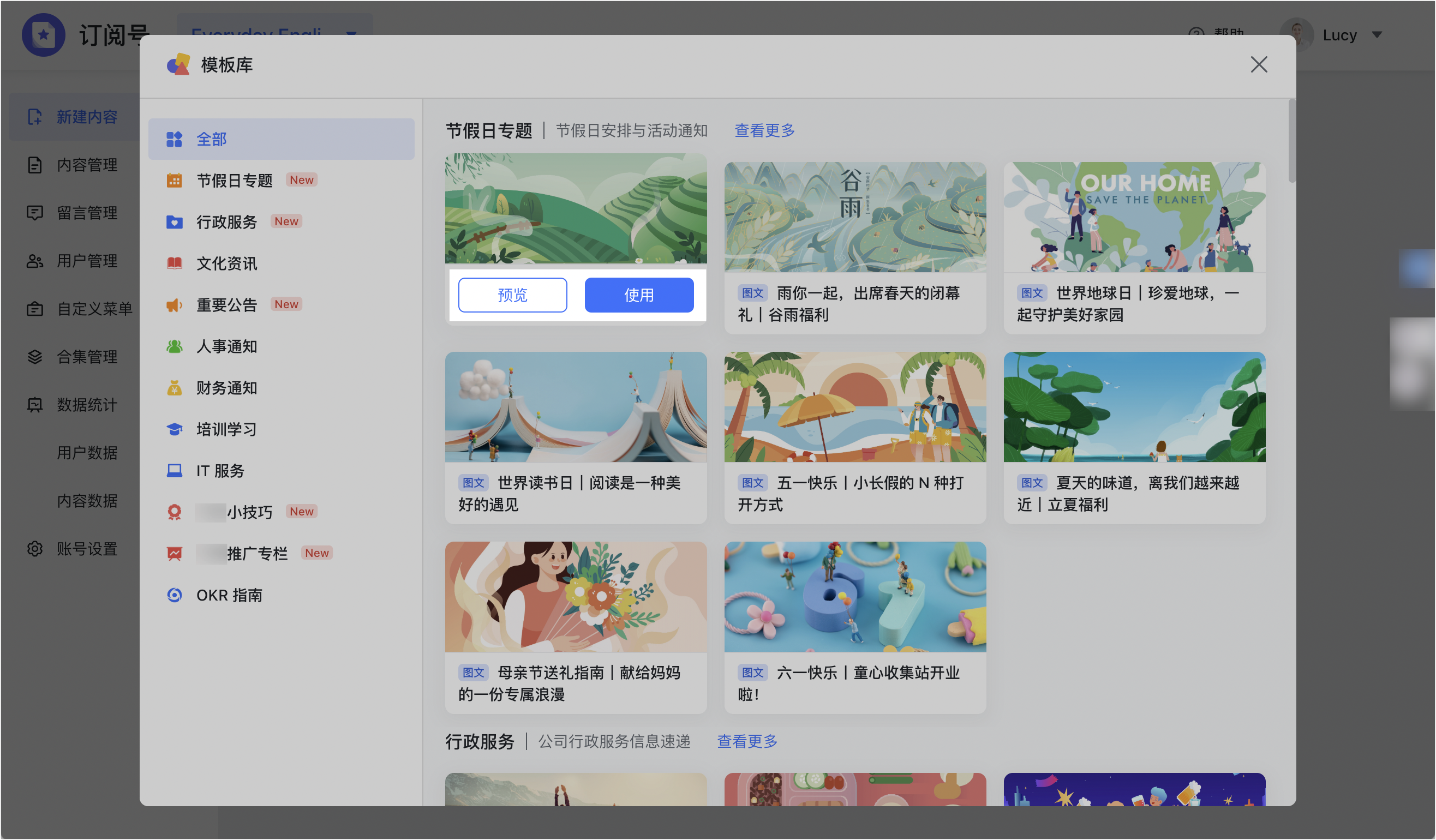Select 重要公告 category label
Image resolution: width=1436 pixels, height=840 pixels.
point(227,305)
